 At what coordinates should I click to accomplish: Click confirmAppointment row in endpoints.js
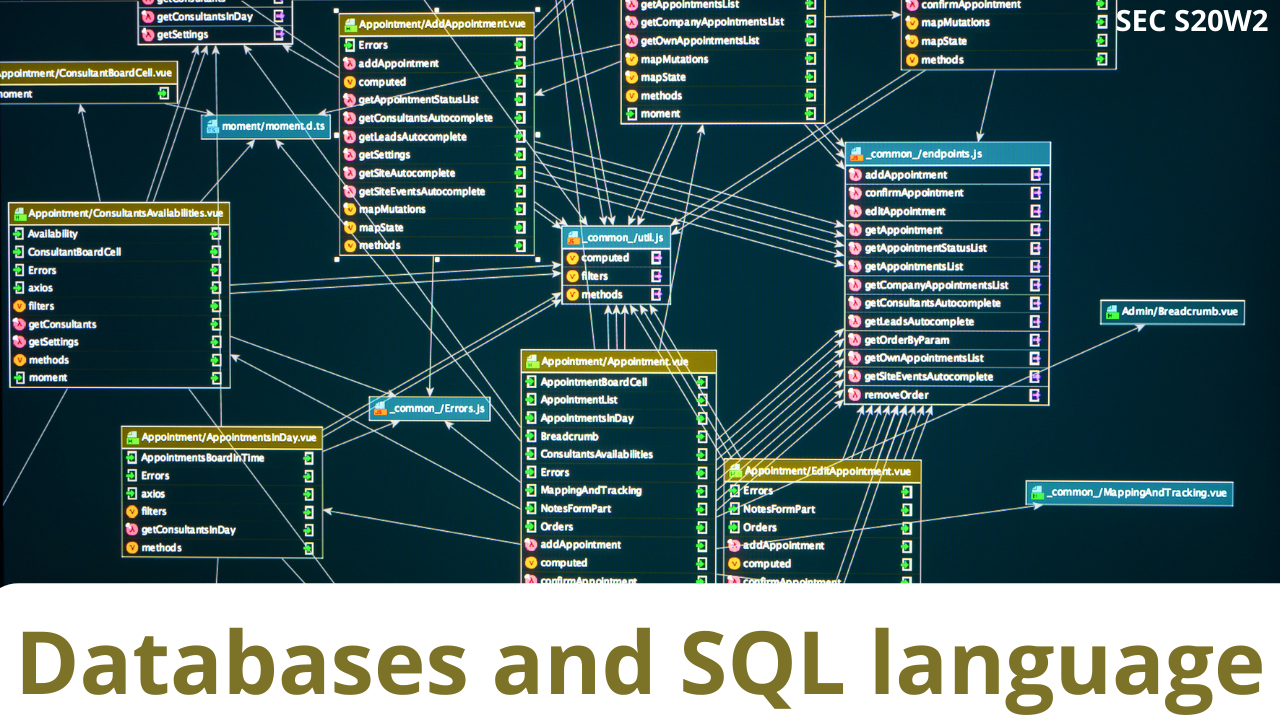click(x=947, y=193)
